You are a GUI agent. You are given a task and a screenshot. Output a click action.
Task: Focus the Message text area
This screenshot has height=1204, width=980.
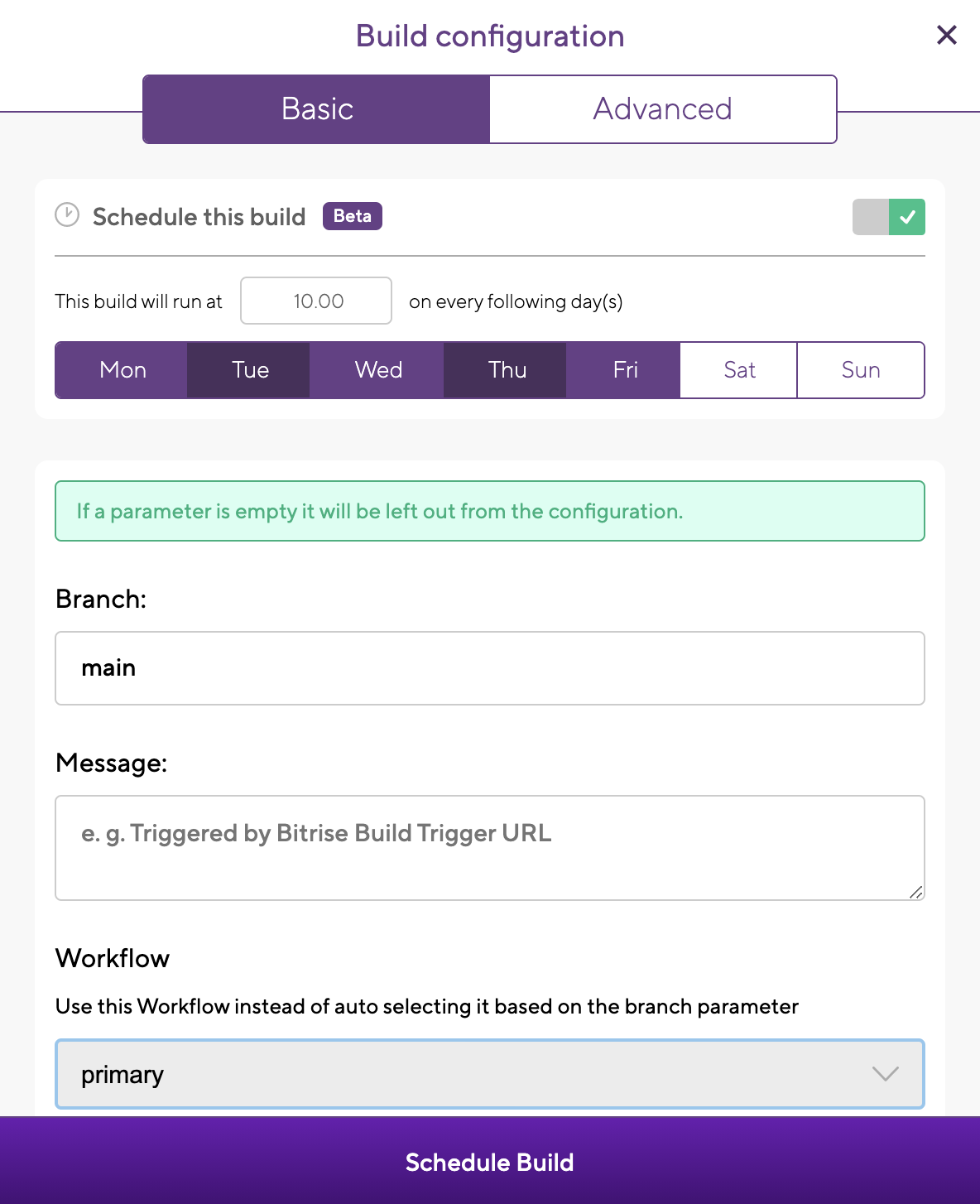coord(489,847)
